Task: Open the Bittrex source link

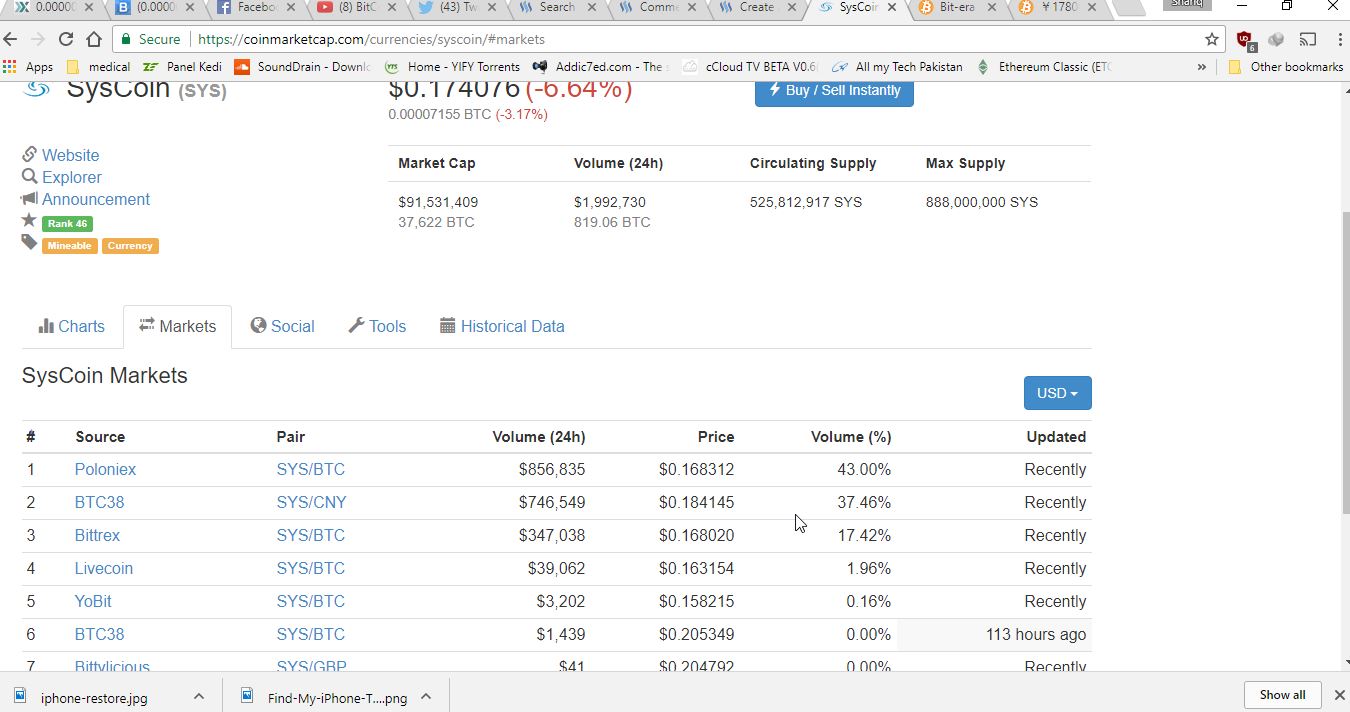Action: coord(97,535)
